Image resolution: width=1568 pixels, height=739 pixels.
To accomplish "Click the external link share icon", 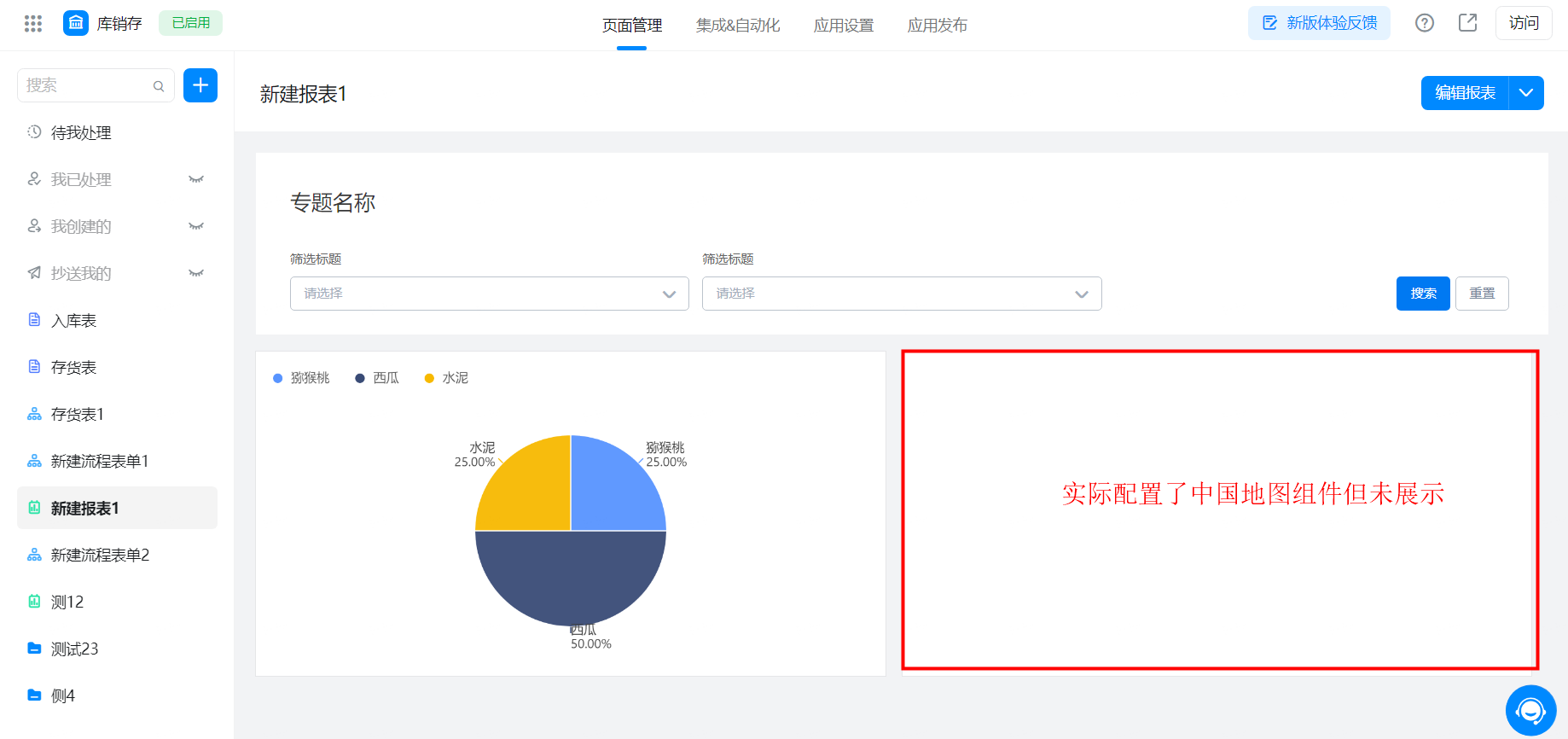I will click(1468, 23).
